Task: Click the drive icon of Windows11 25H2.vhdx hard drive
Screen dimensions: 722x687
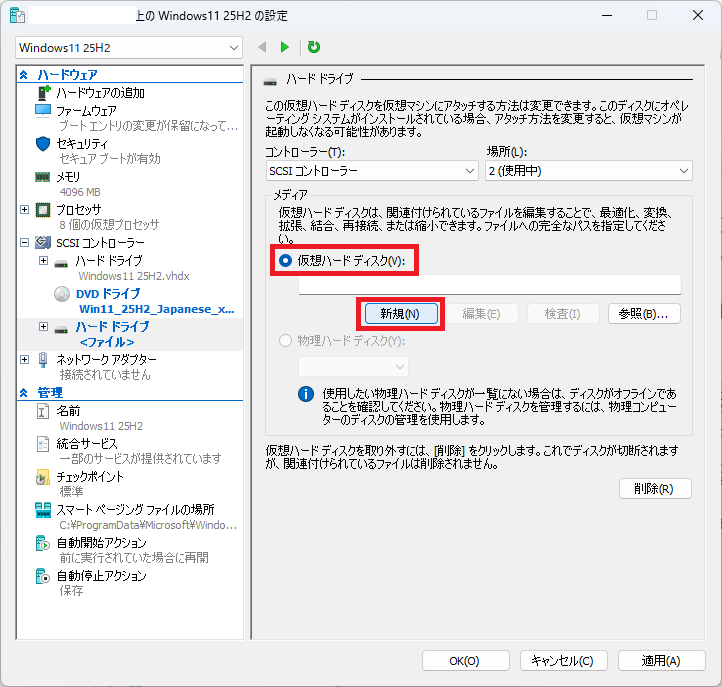Action: pyautogui.click(x=61, y=264)
